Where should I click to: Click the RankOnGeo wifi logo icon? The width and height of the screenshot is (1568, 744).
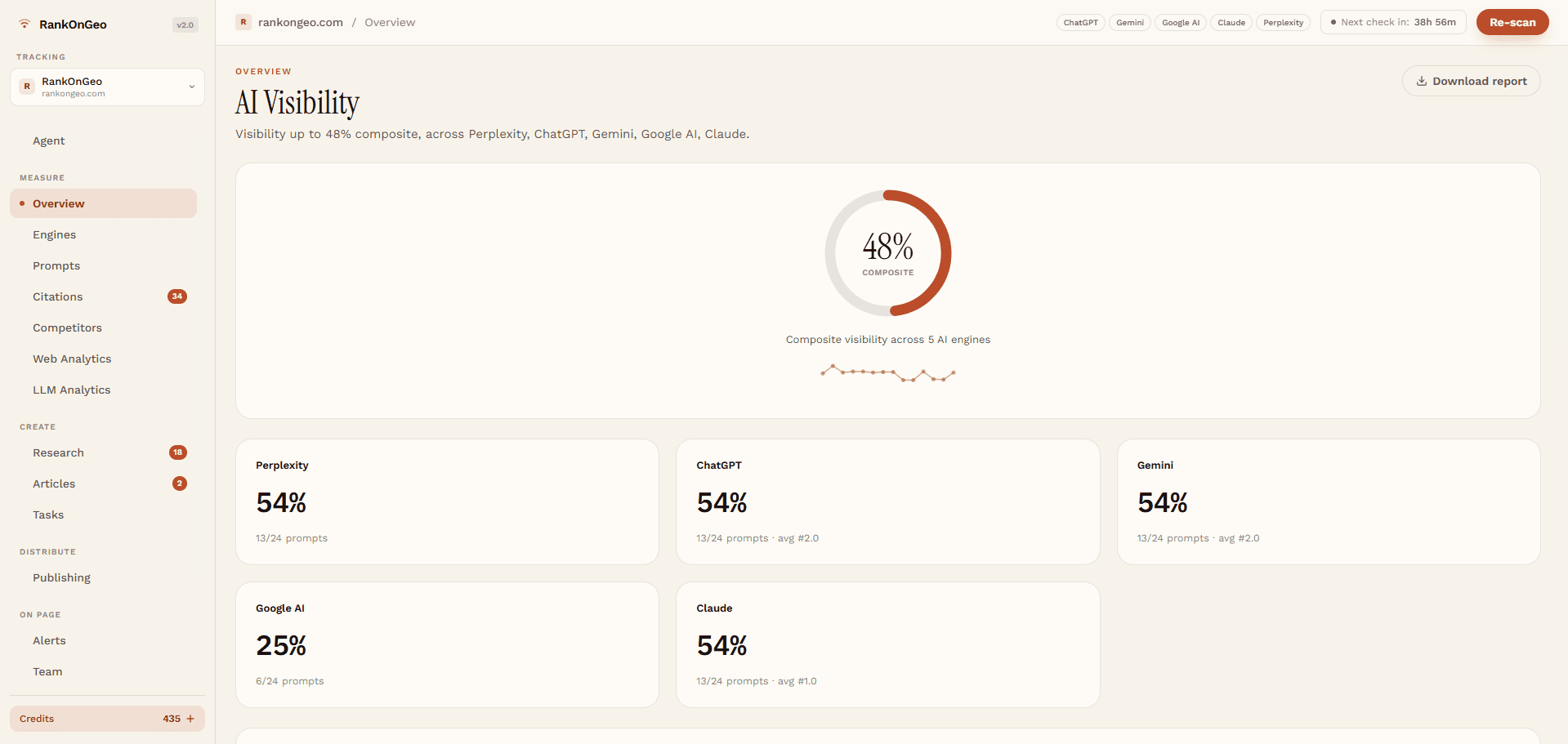(25, 24)
